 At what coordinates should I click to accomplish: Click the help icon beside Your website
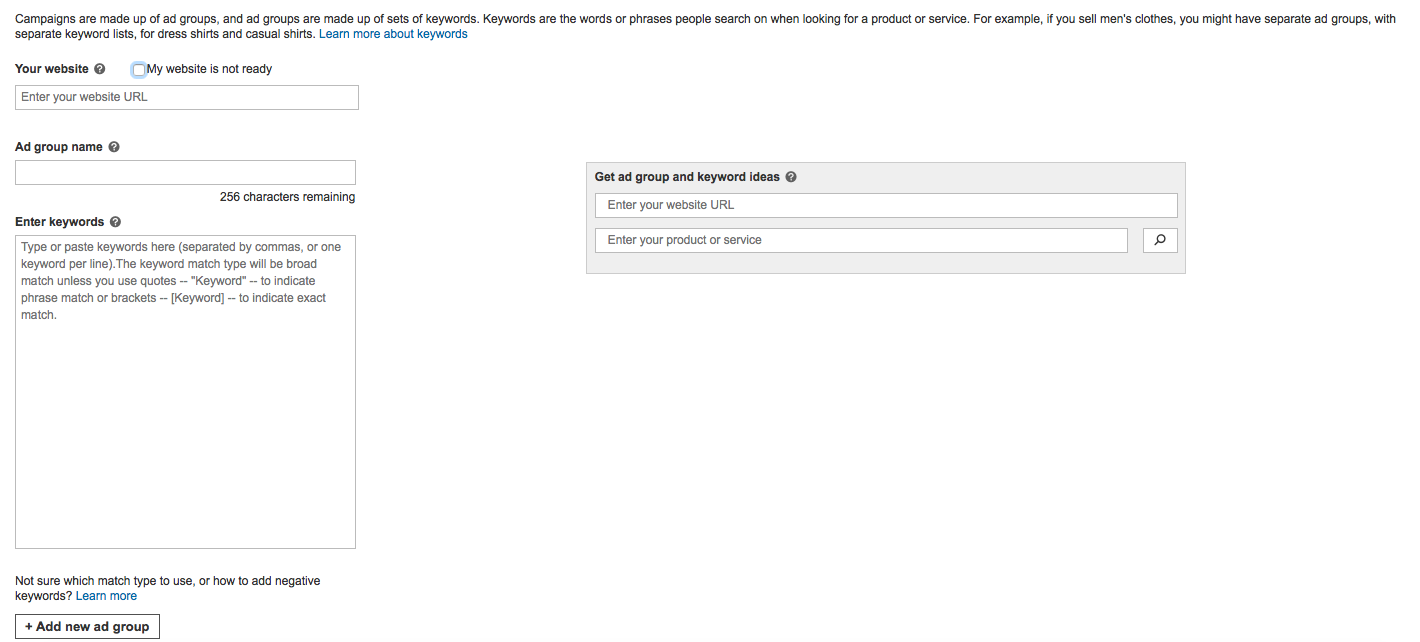[99, 69]
